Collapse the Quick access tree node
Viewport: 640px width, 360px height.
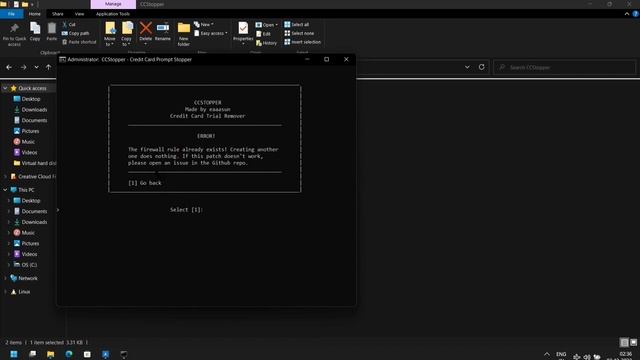(x=5, y=88)
